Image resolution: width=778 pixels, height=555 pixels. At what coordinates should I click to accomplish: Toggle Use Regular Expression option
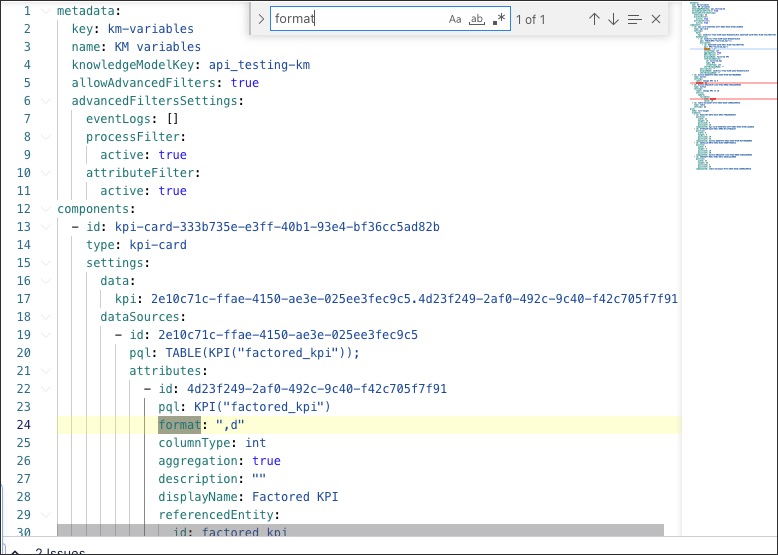499,19
